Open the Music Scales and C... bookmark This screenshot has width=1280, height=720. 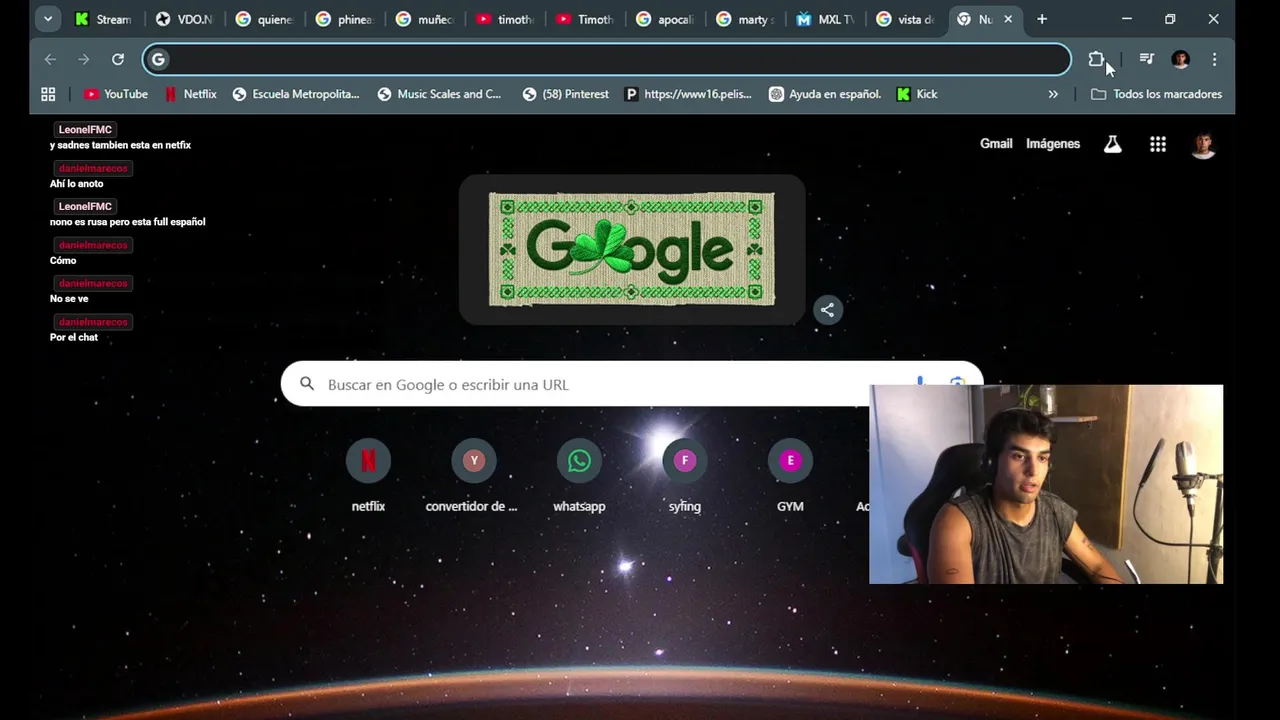coord(440,94)
